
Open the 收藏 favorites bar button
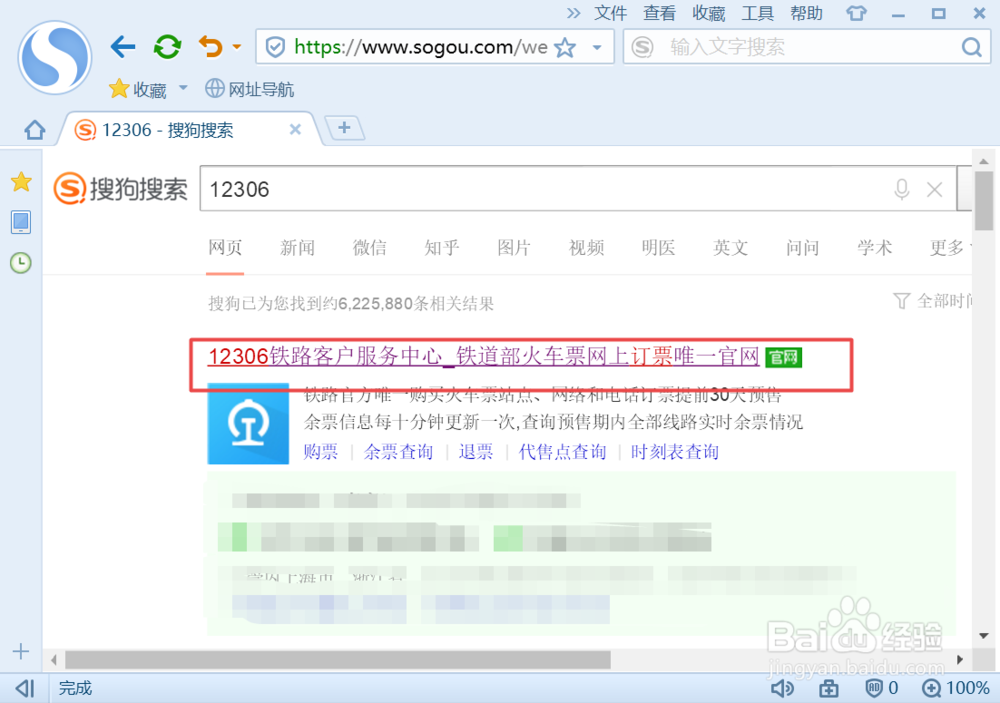tap(138, 89)
